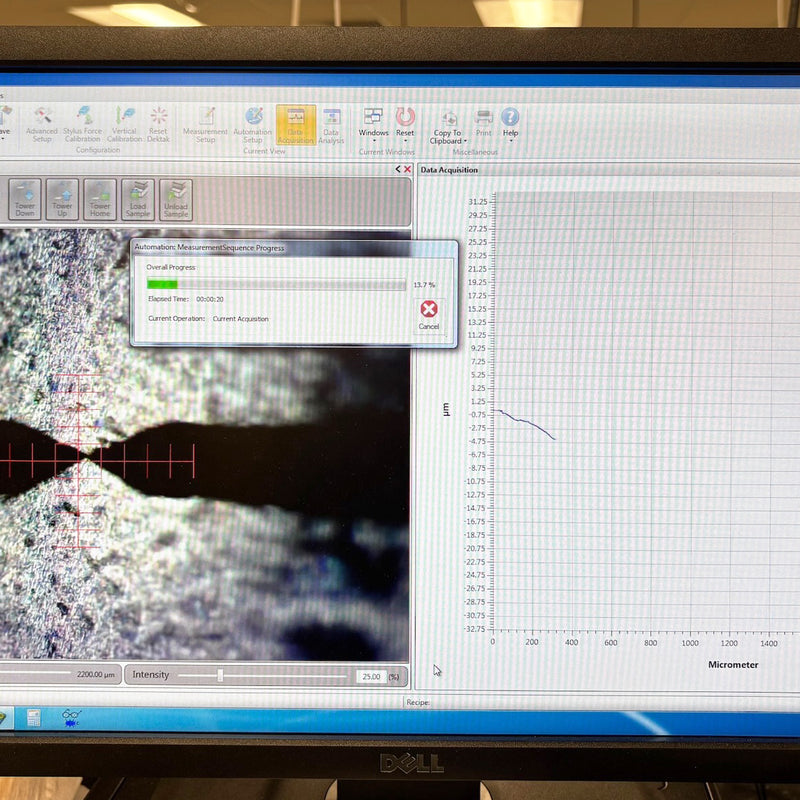The width and height of the screenshot is (800, 800).
Task: Click the Unload Sample button
Action: [176, 200]
